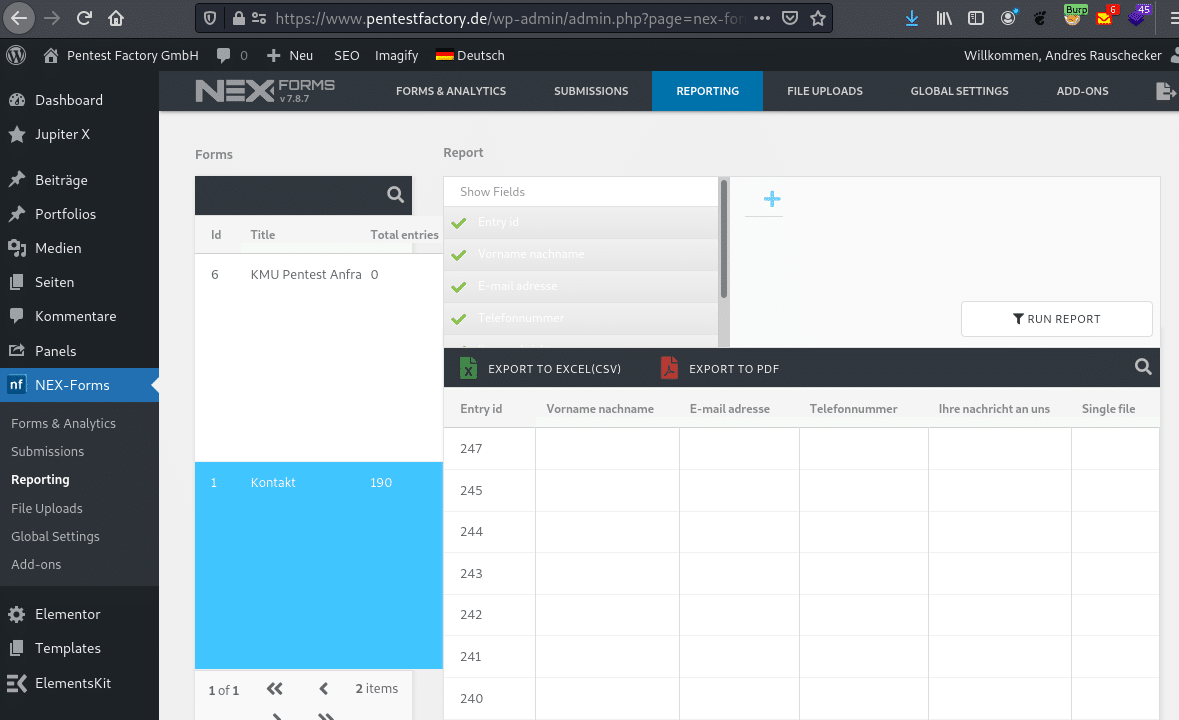This screenshot has height=720, width=1179.
Task: Click Run Report button
Action: pyautogui.click(x=1056, y=319)
